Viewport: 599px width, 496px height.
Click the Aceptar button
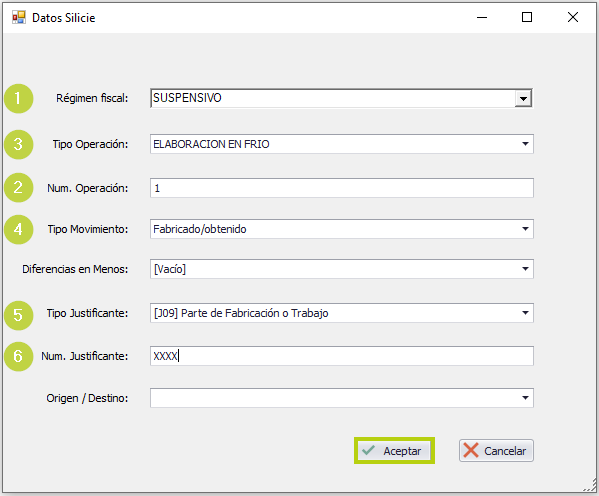pos(394,451)
